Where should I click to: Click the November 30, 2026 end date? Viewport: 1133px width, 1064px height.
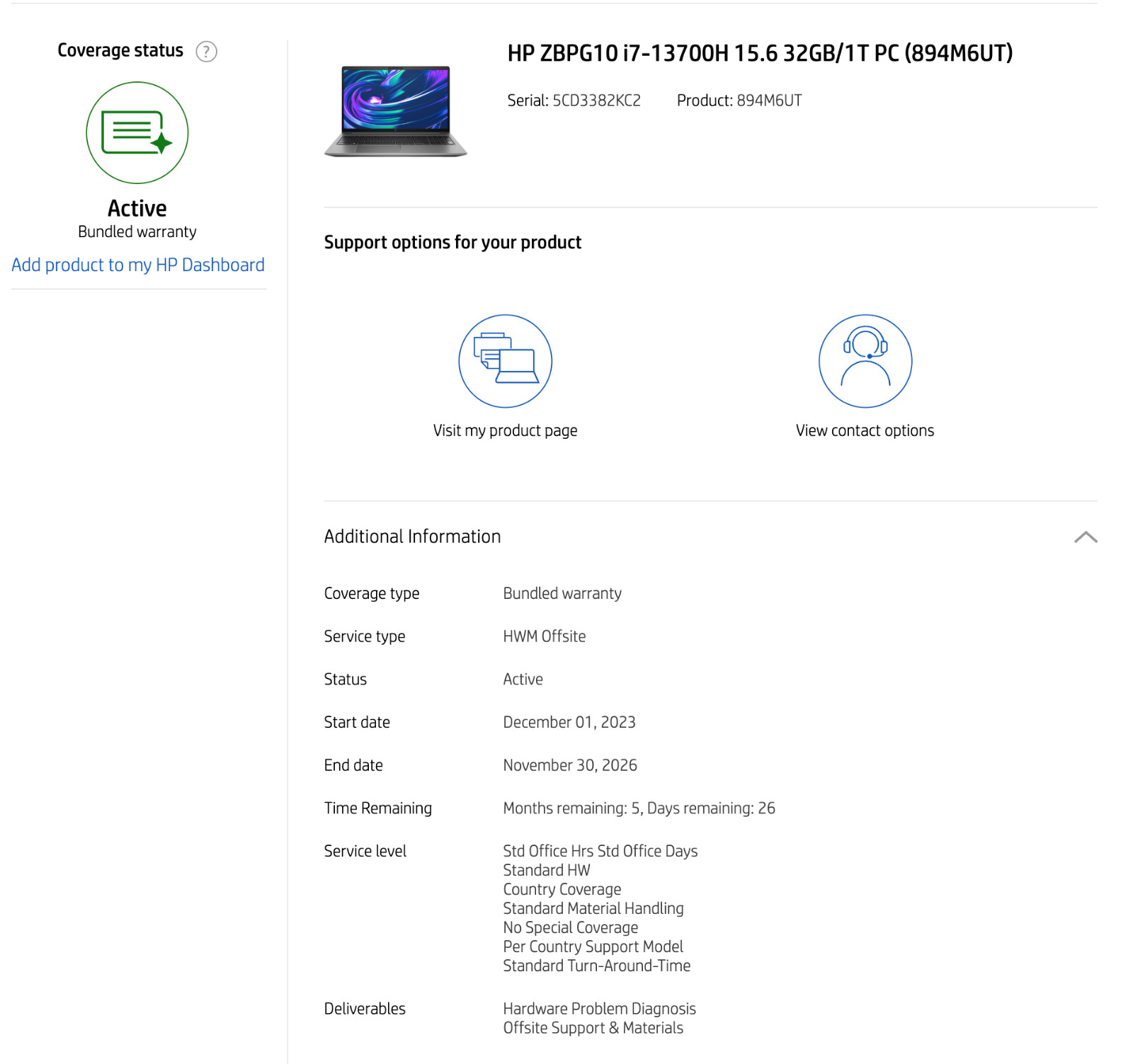pyautogui.click(x=570, y=765)
